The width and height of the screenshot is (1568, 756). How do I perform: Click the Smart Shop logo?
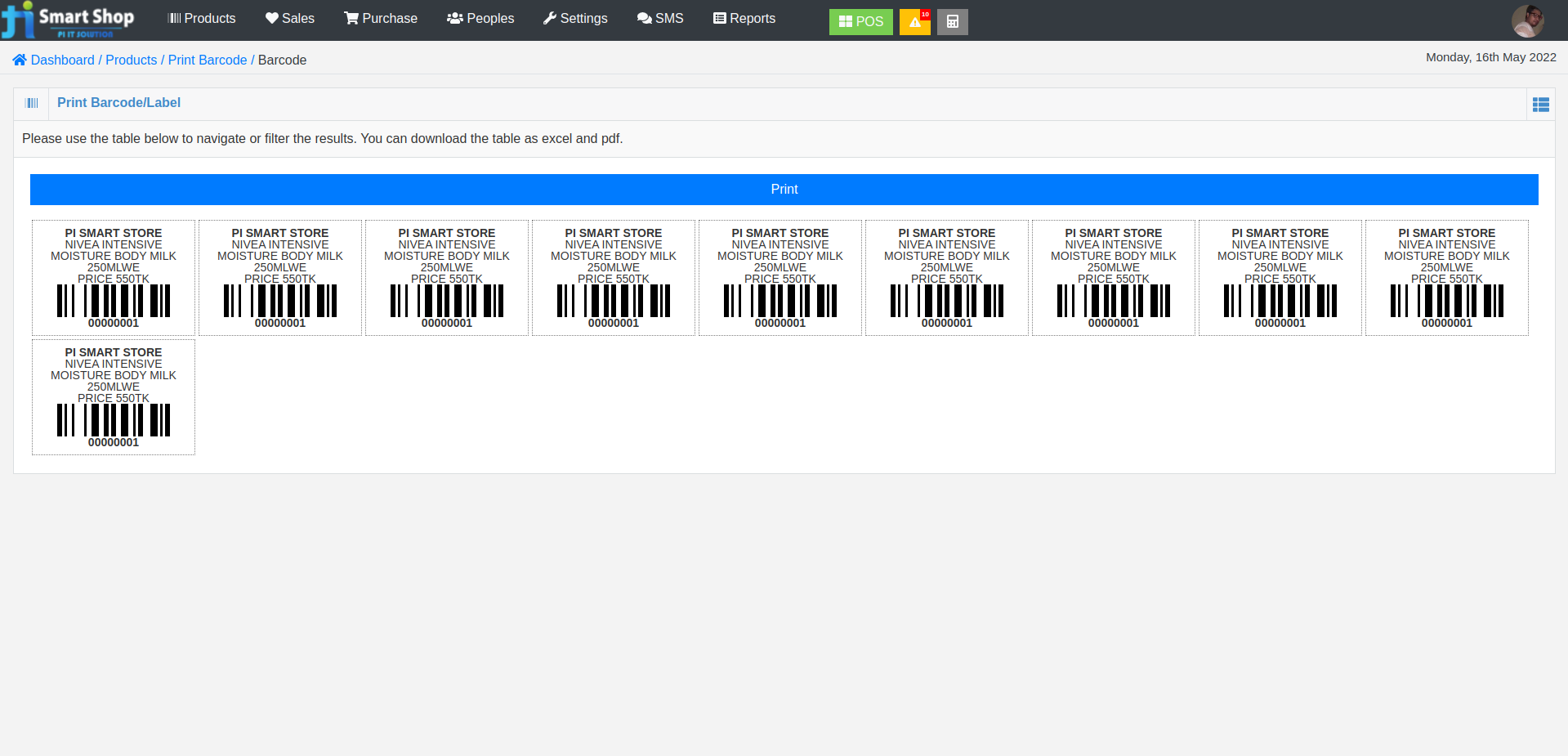pyautogui.click(x=69, y=20)
